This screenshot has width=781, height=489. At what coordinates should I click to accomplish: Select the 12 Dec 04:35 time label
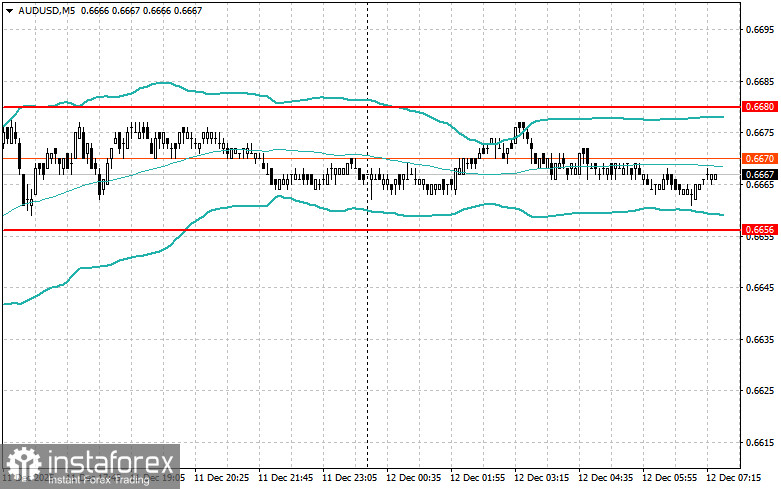[605, 478]
